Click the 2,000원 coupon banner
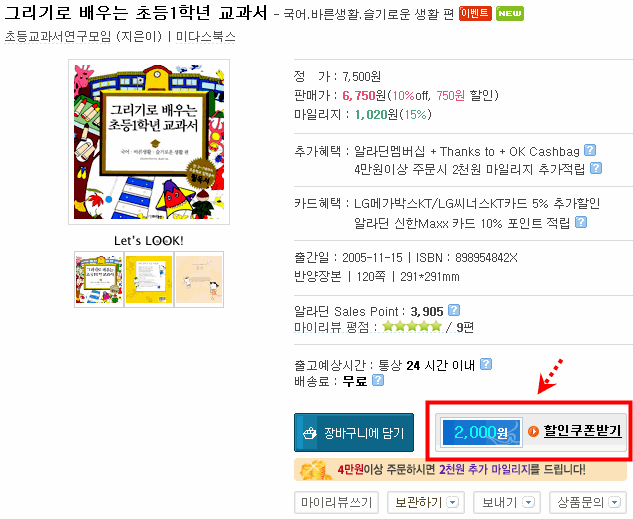This screenshot has height=519, width=633. [x=482, y=432]
